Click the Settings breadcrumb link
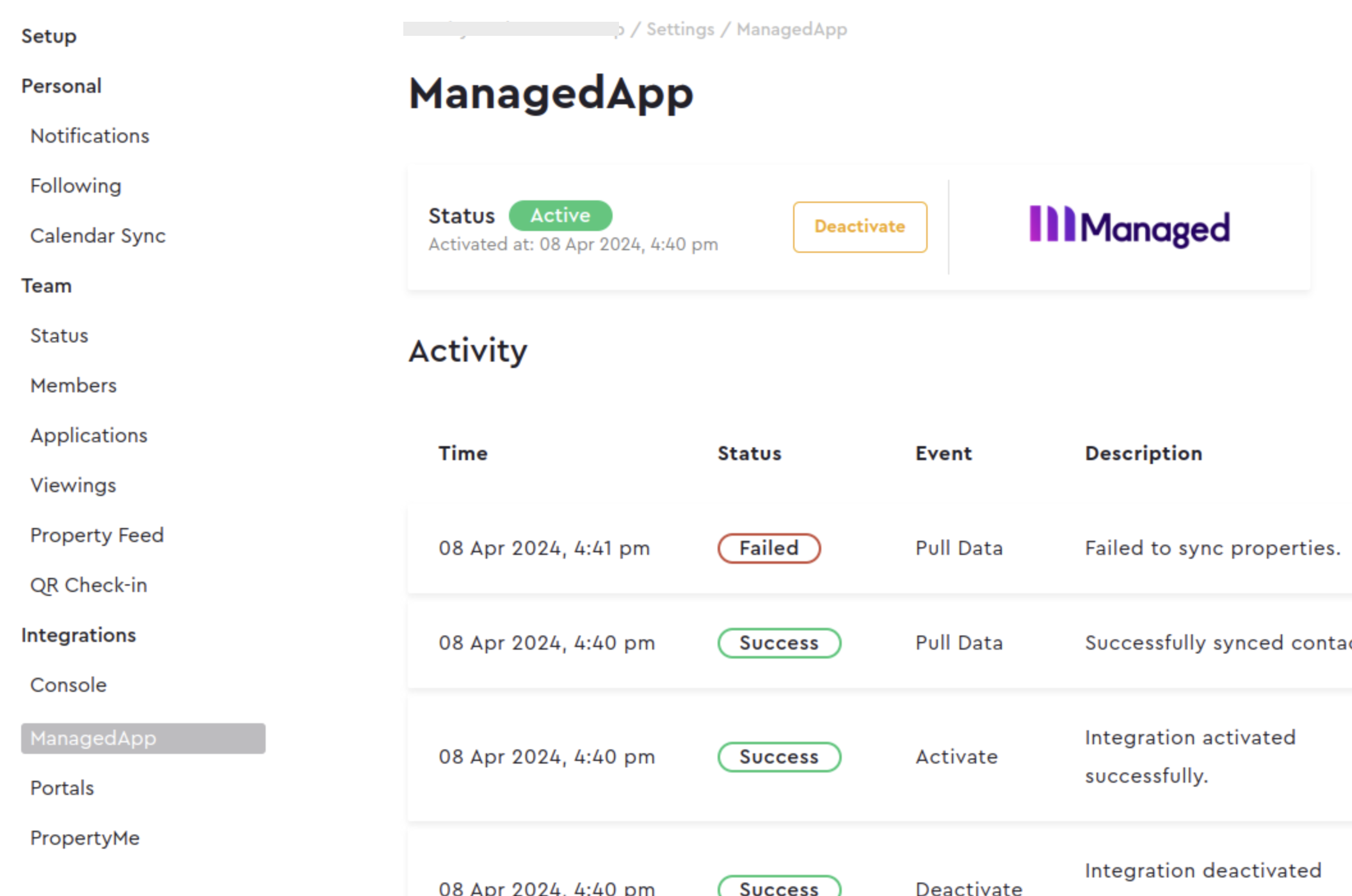 point(680,29)
